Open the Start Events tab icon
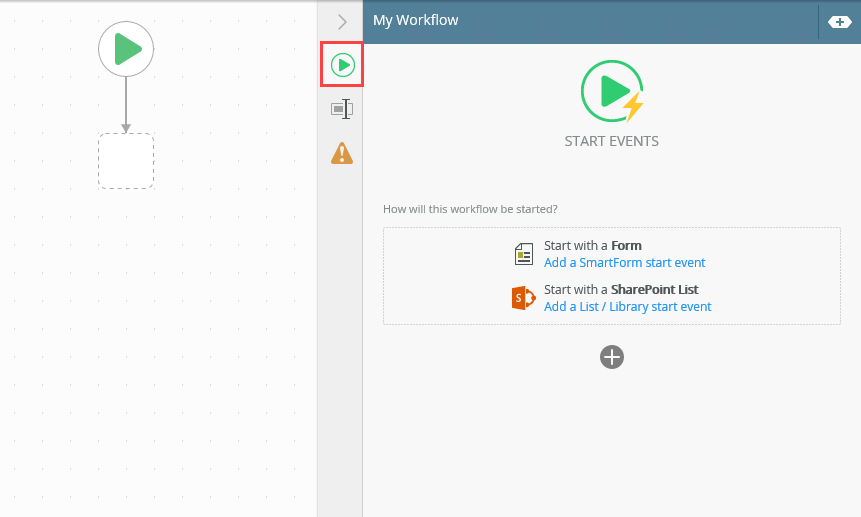 coord(342,65)
